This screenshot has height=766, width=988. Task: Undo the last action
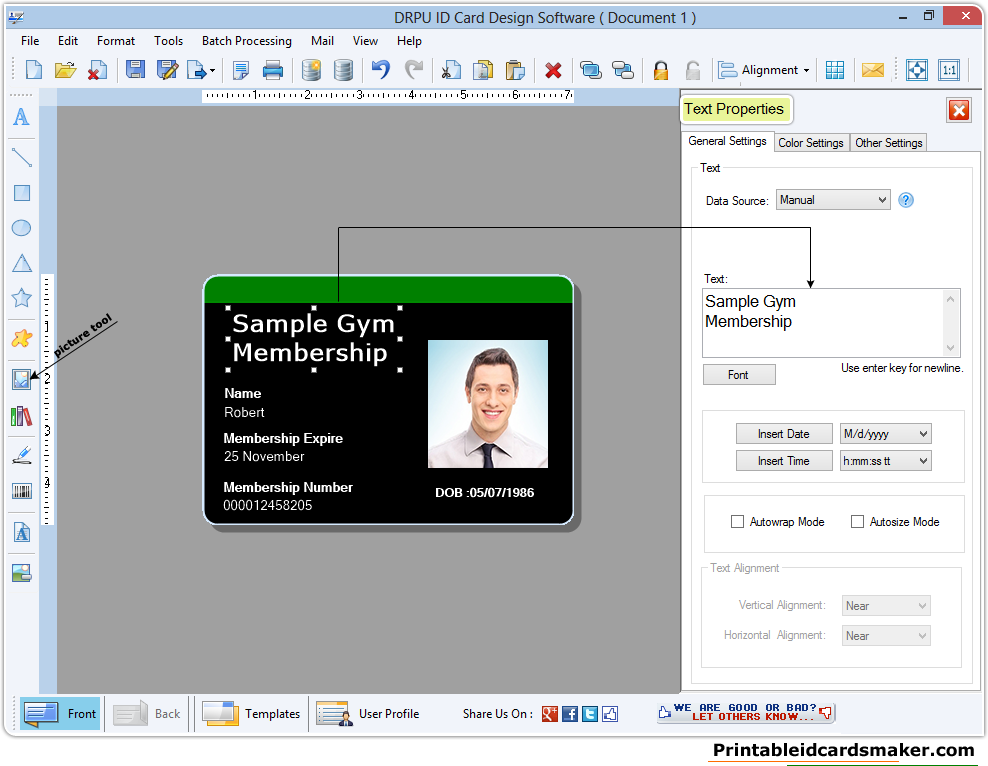[x=381, y=69]
